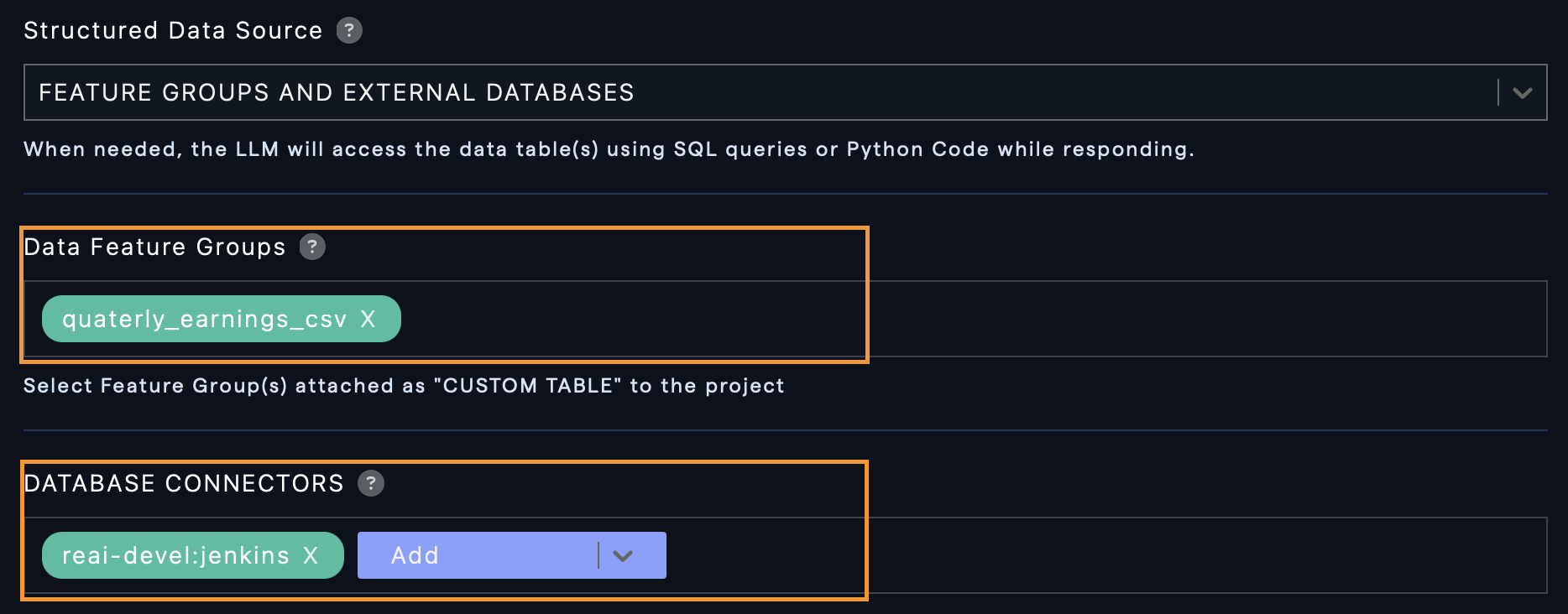The width and height of the screenshot is (1568, 614).
Task: Remove quaterly_earnings_csv using its X
Action: [x=368, y=319]
